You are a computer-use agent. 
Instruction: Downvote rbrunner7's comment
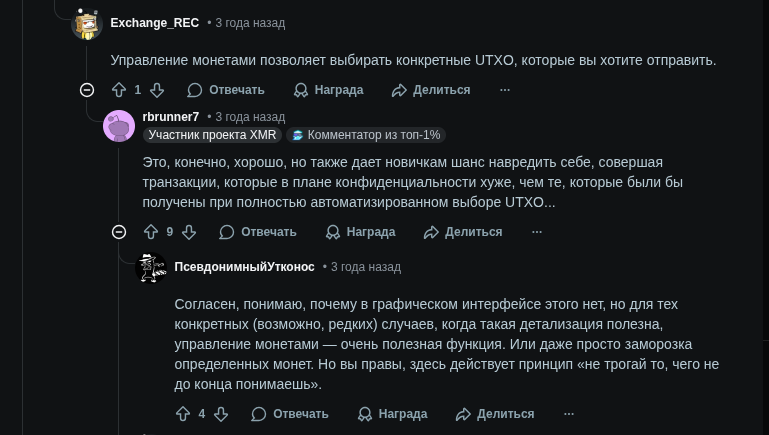pyautogui.click(x=189, y=232)
